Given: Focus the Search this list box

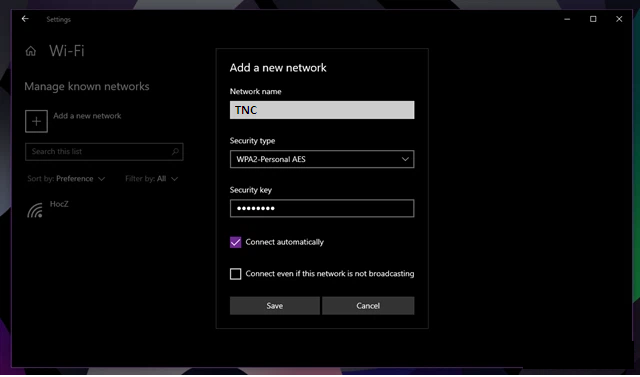Looking at the screenshot, I should click(x=104, y=151).
